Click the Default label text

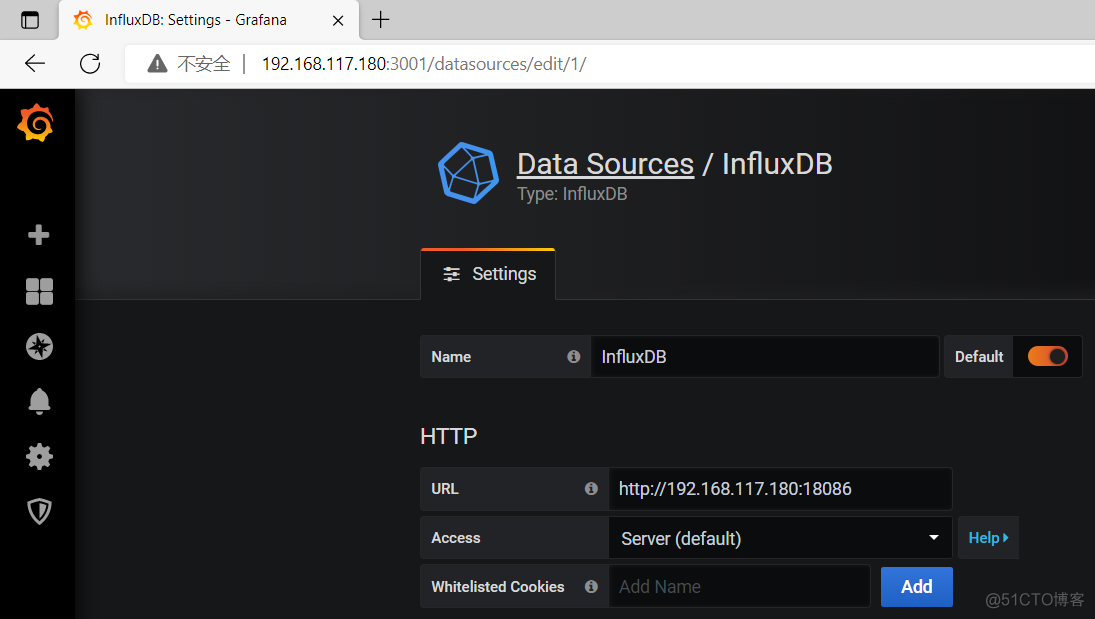[979, 357]
